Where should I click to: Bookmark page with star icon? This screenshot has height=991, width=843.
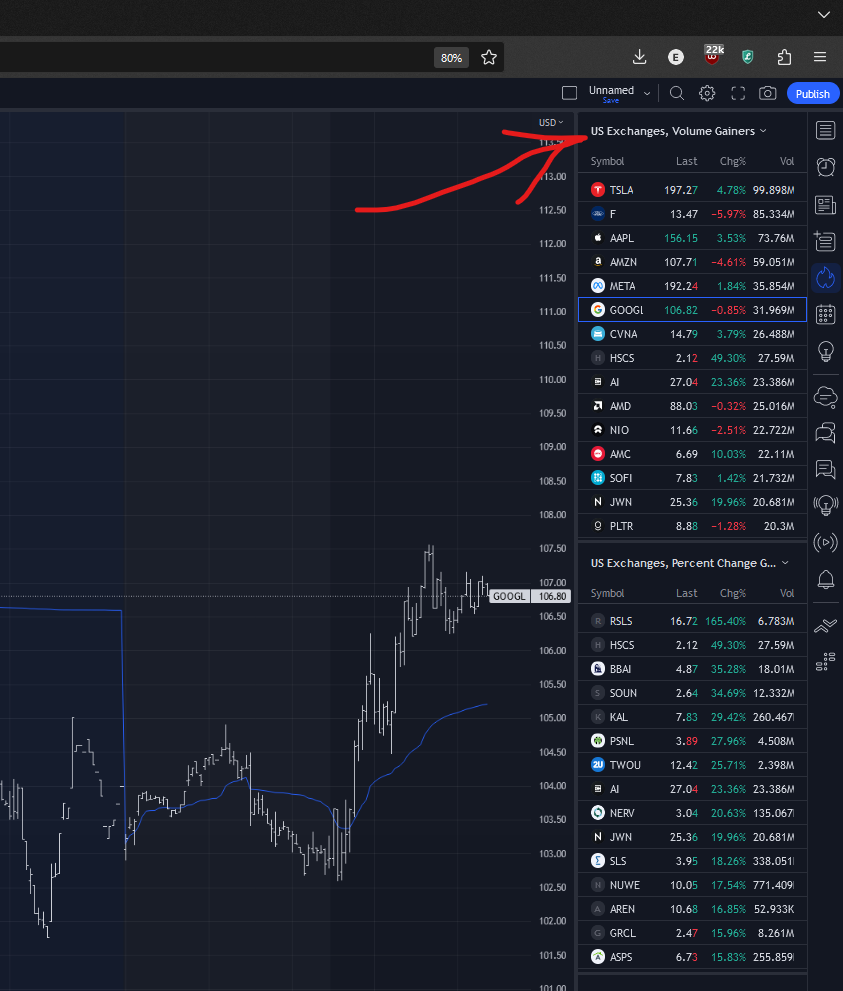488,58
